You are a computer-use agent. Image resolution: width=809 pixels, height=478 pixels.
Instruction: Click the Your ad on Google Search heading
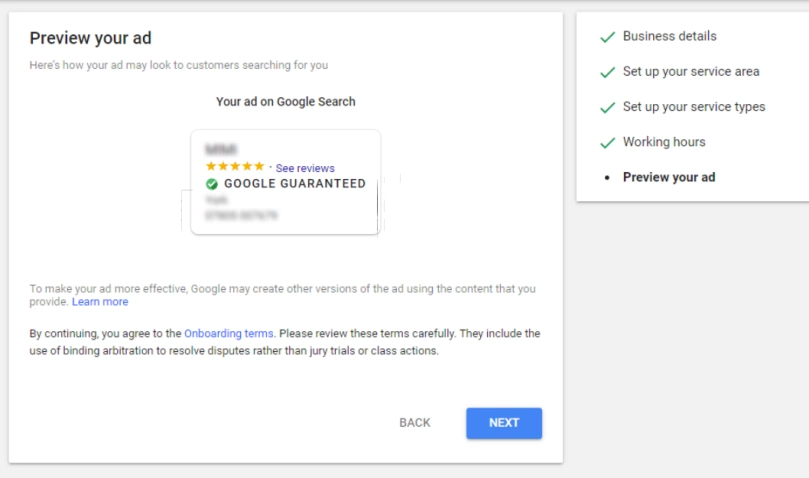tap(285, 102)
